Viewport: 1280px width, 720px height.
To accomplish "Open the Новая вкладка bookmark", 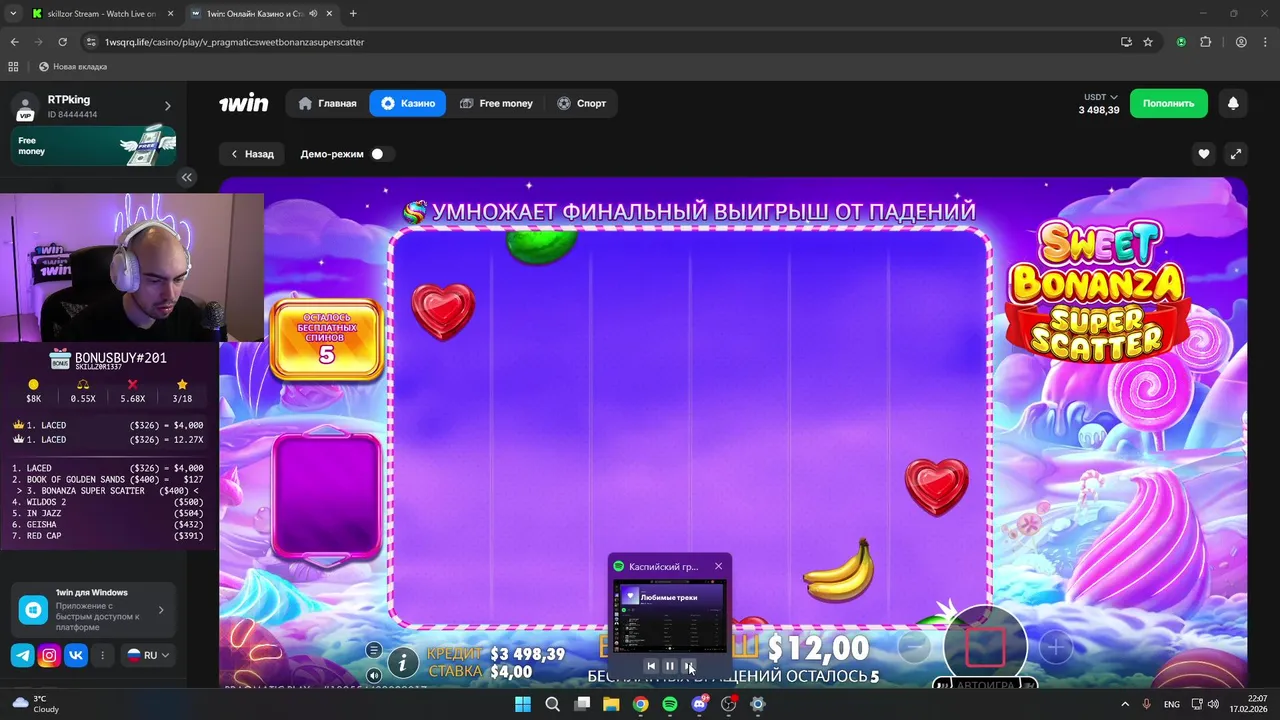I will pyautogui.click(x=73, y=67).
